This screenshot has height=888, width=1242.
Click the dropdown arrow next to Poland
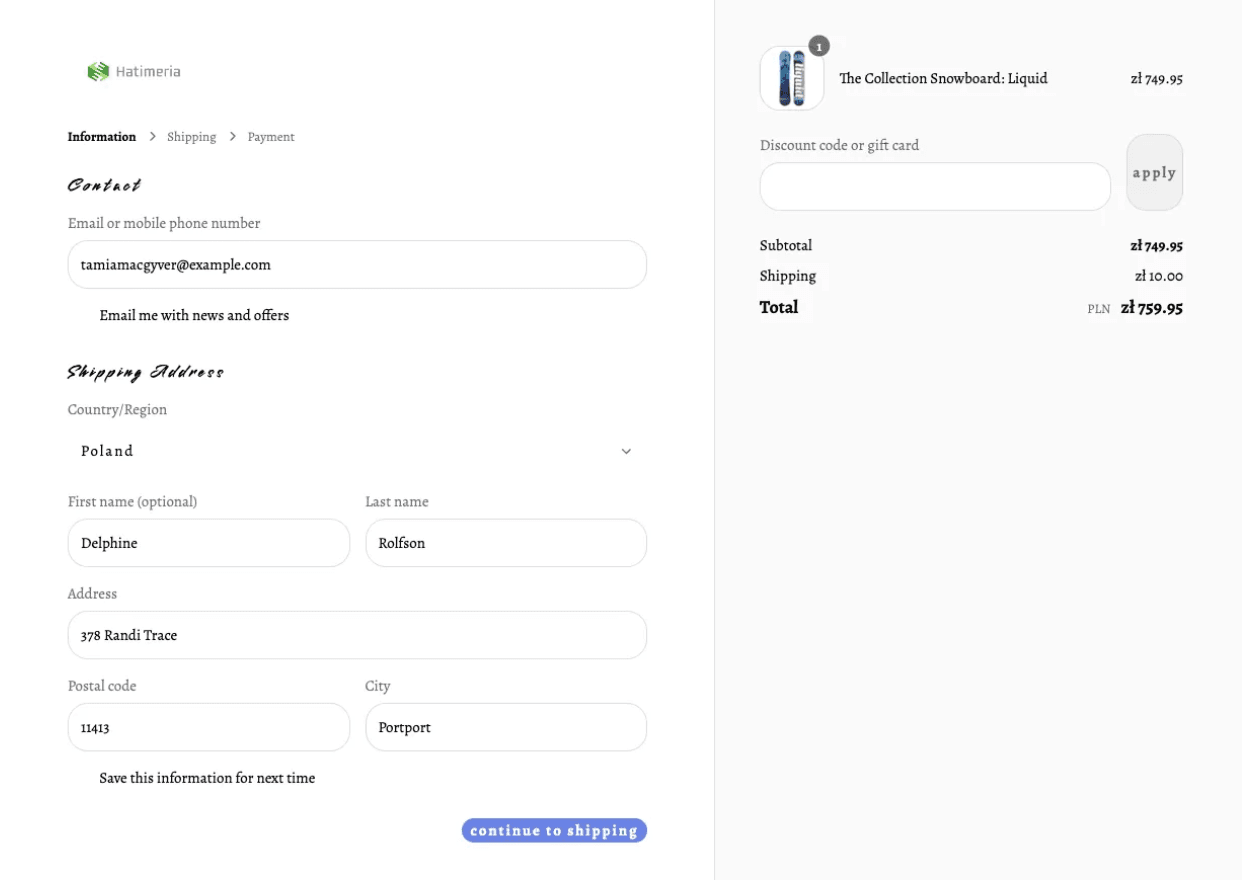click(626, 451)
